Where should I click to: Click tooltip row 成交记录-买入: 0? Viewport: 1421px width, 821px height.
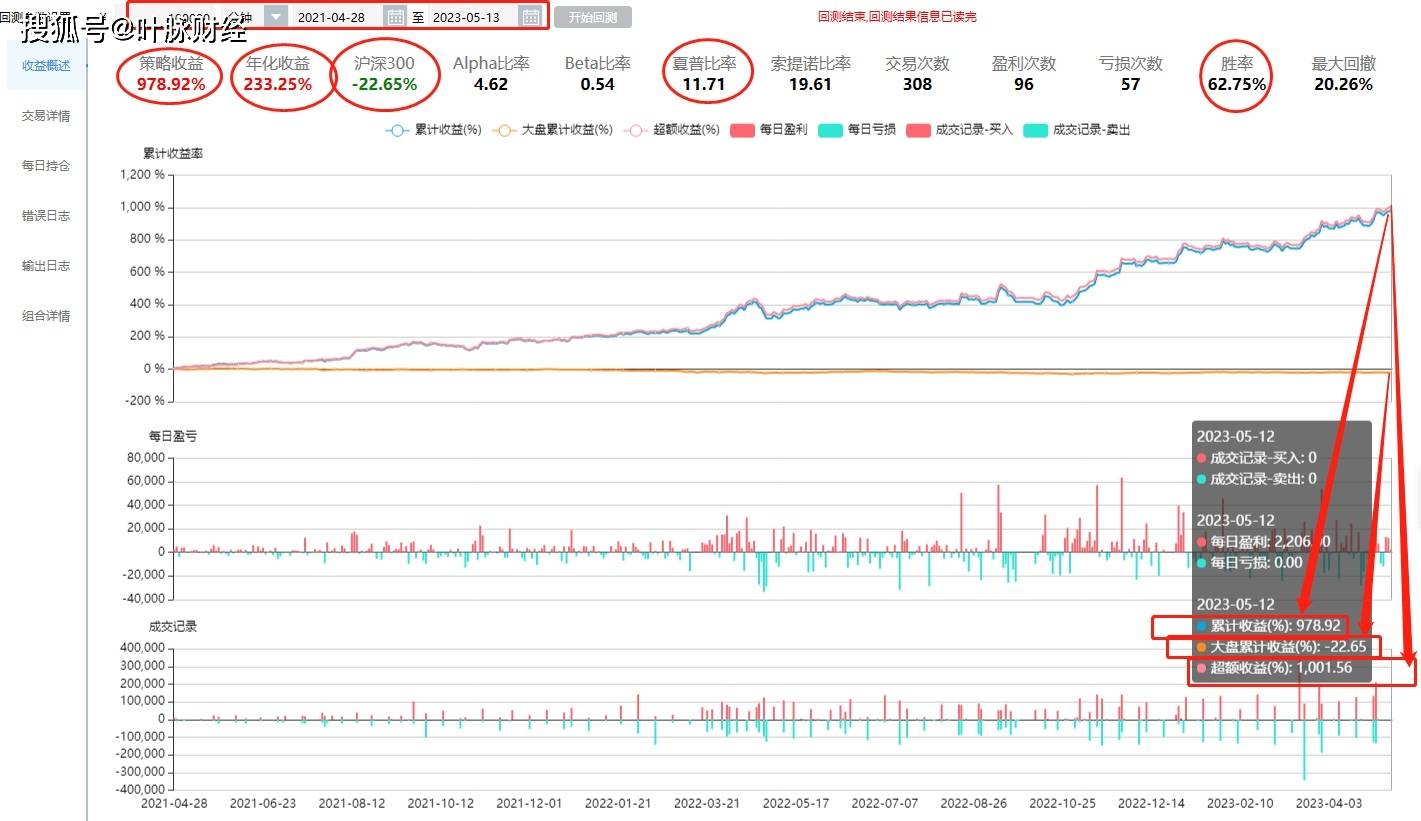coord(1257,458)
